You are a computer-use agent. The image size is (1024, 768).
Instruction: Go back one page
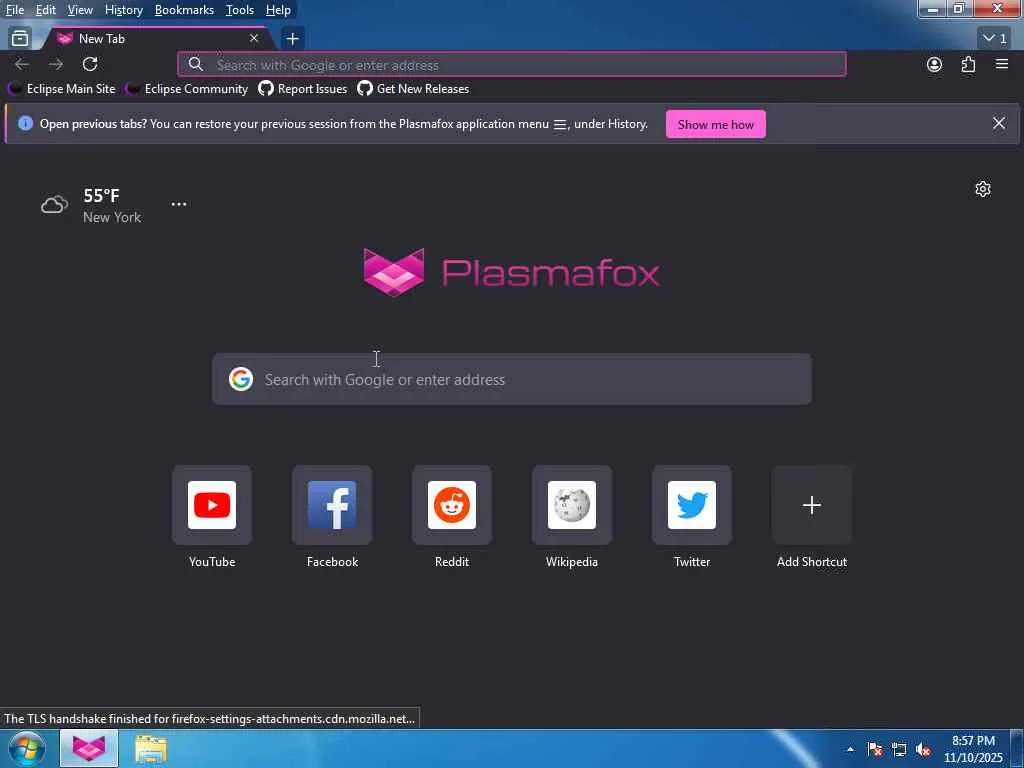22,64
